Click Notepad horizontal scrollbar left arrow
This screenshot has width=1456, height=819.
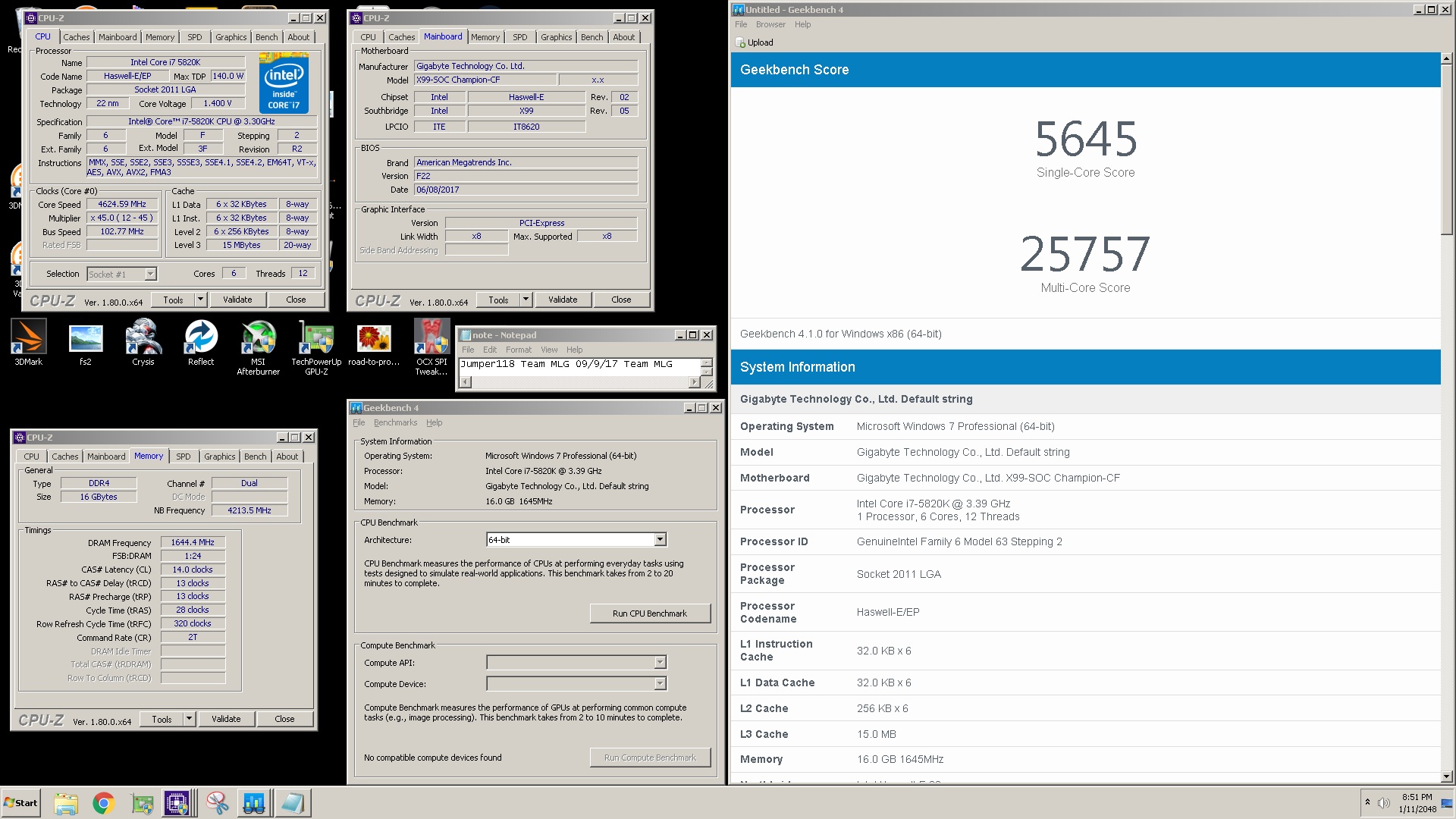click(x=466, y=382)
